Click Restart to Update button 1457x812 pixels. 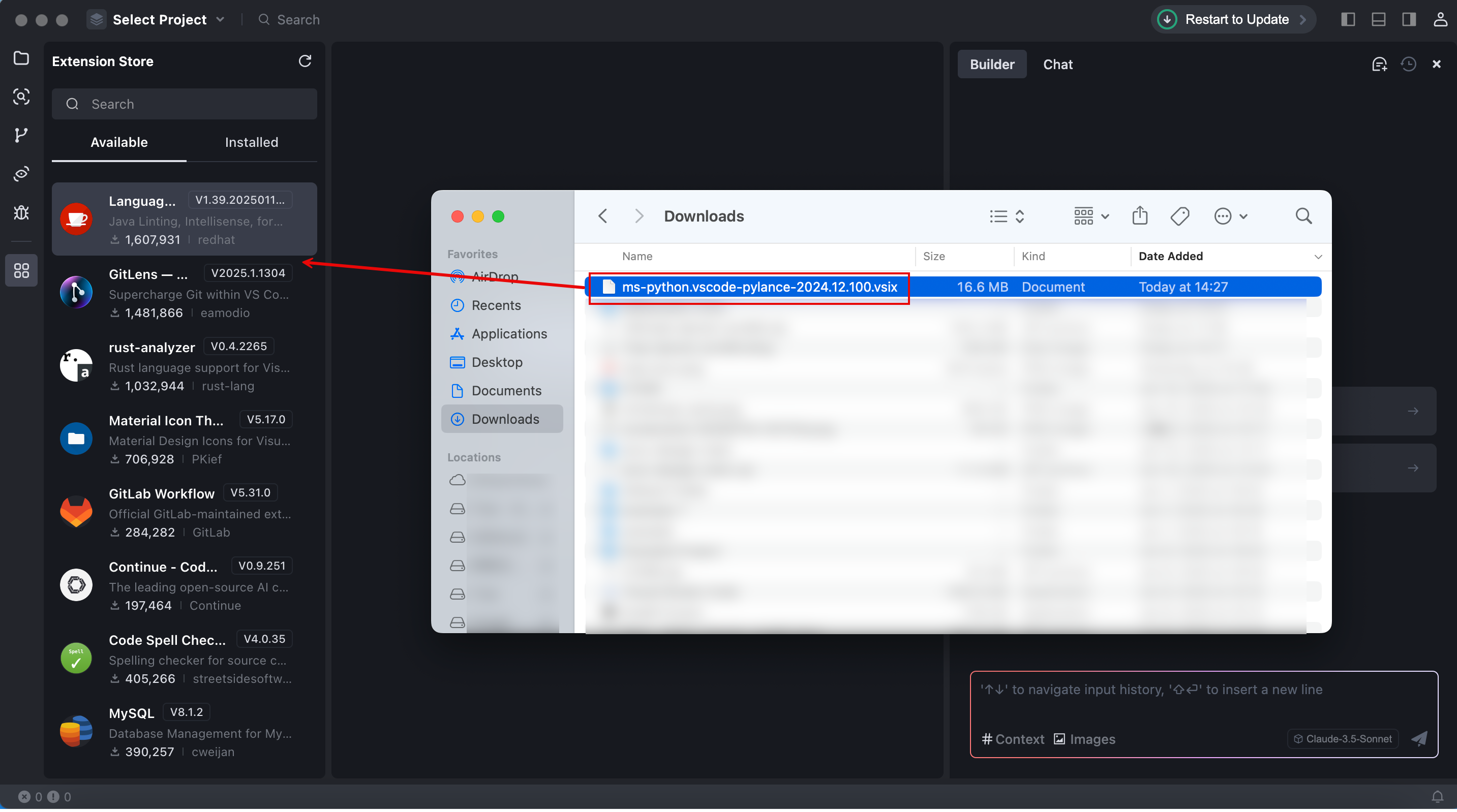point(1233,20)
